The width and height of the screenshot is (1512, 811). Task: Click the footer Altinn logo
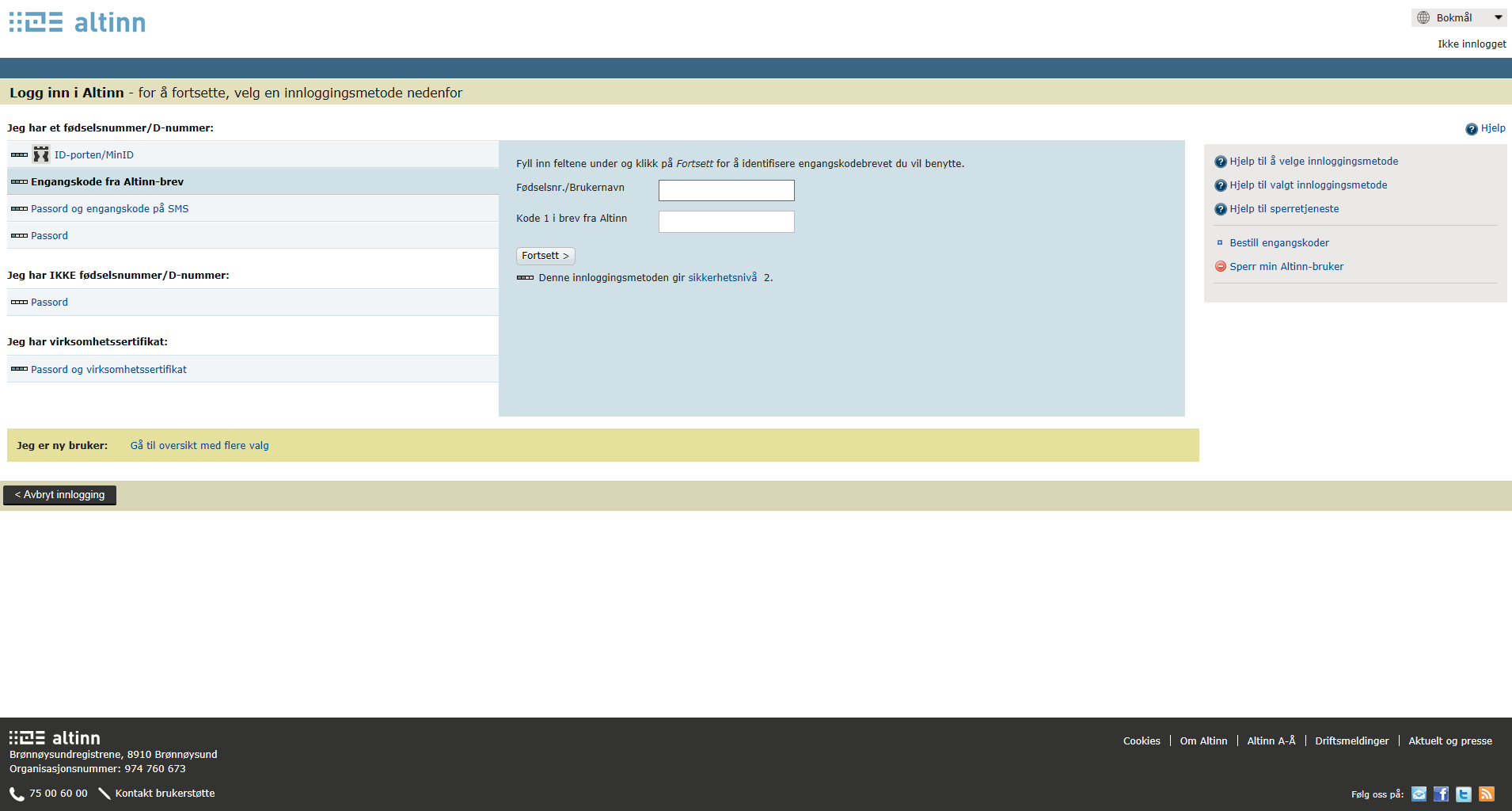pos(55,738)
